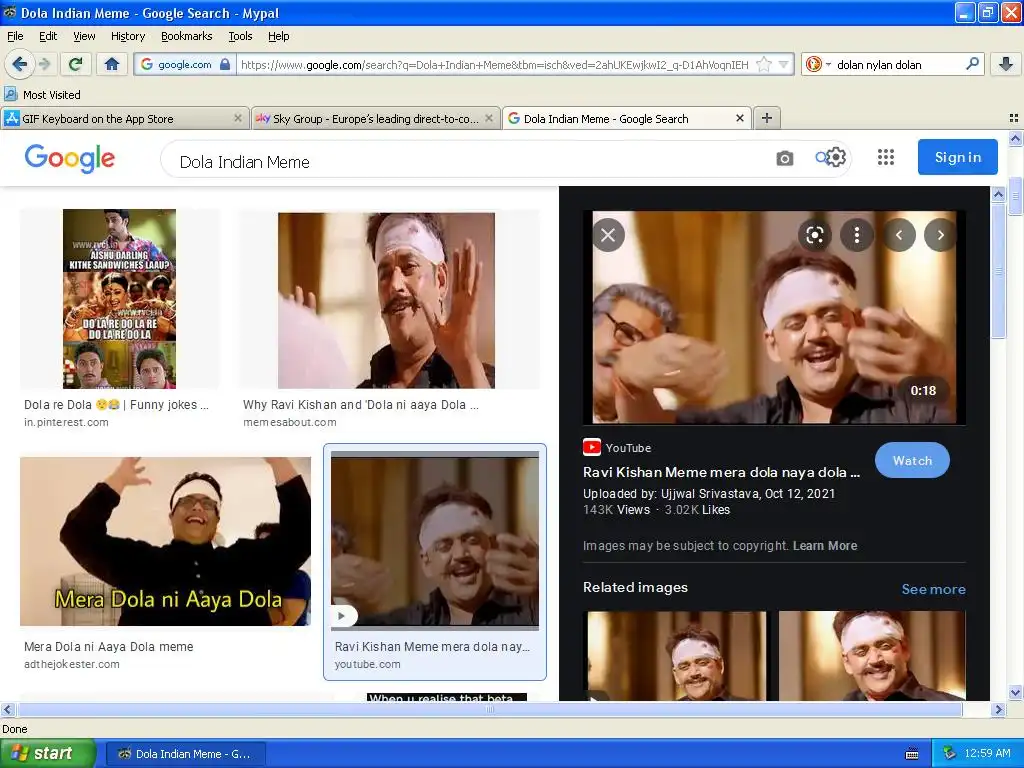
Task: Select the Dola Indian Meme taskbar window button
Action: [x=185, y=754]
